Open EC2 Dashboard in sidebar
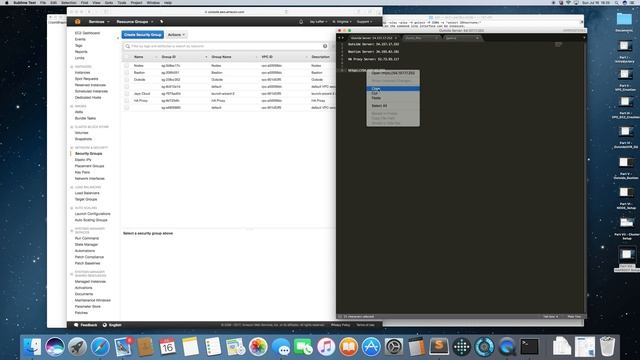The height and width of the screenshot is (360, 640). (x=87, y=33)
